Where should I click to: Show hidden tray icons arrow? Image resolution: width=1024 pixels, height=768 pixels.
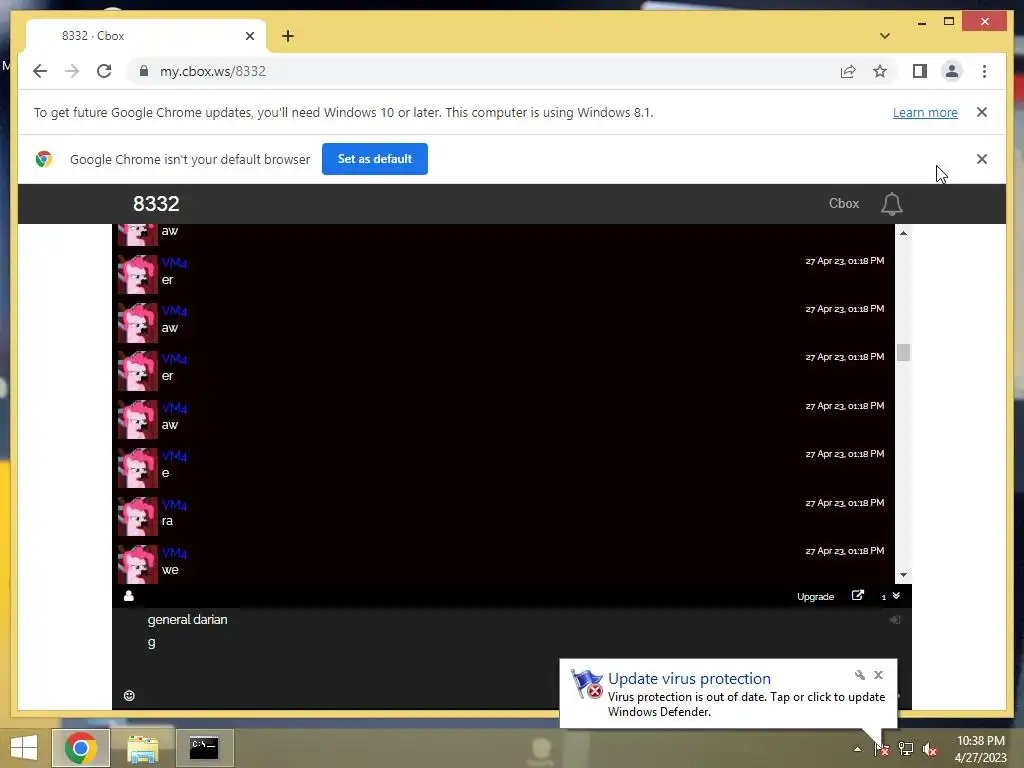click(x=857, y=749)
